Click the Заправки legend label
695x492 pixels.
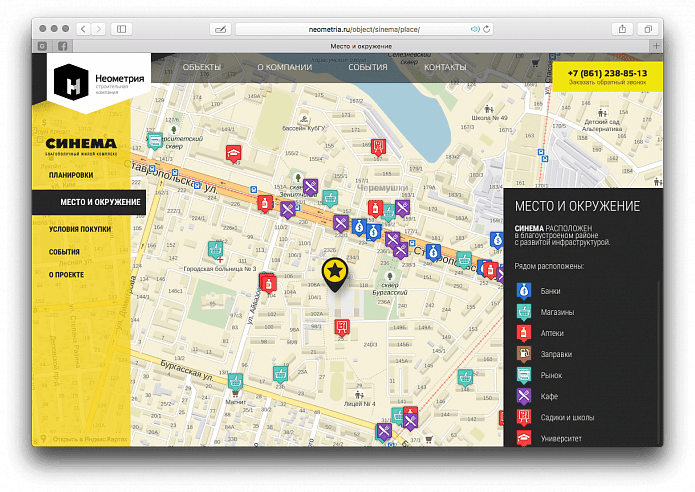click(x=556, y=354)
